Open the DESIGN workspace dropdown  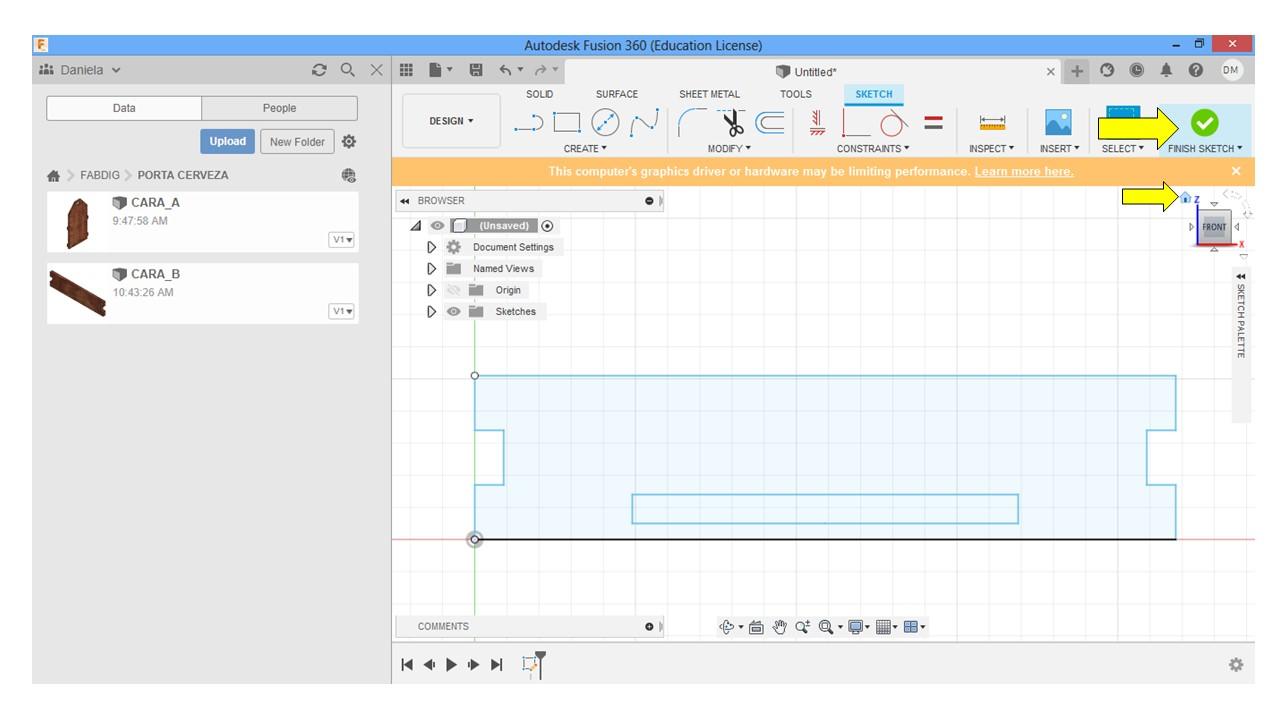pyautogui.click(x=451, y=121)
